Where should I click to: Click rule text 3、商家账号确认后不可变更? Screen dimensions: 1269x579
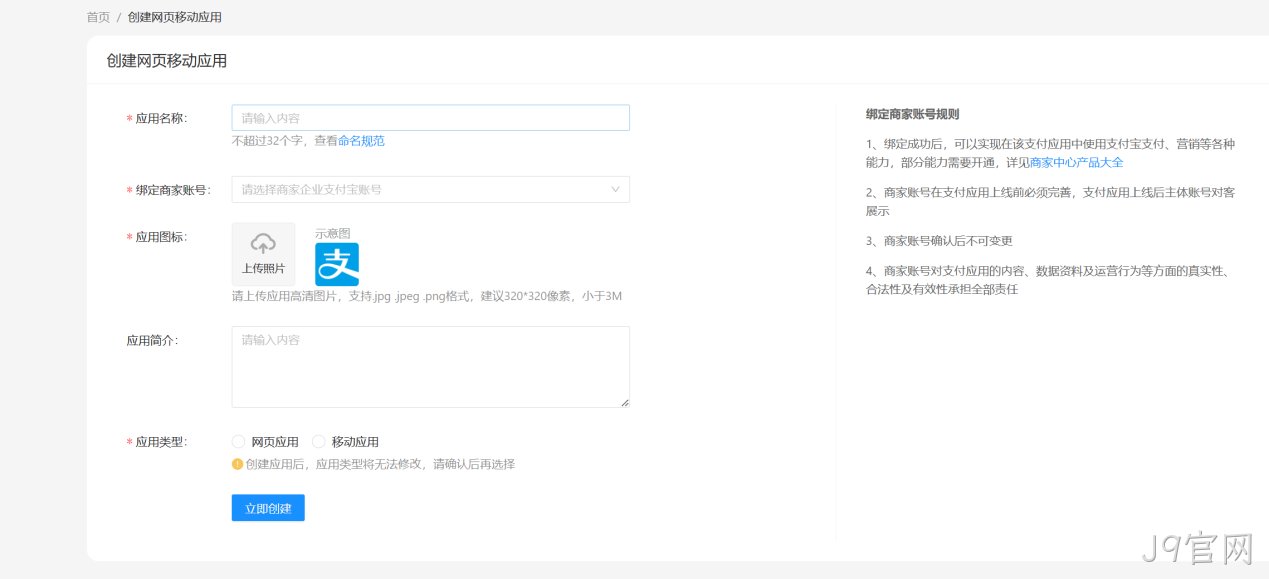click(x=939, y=241)
